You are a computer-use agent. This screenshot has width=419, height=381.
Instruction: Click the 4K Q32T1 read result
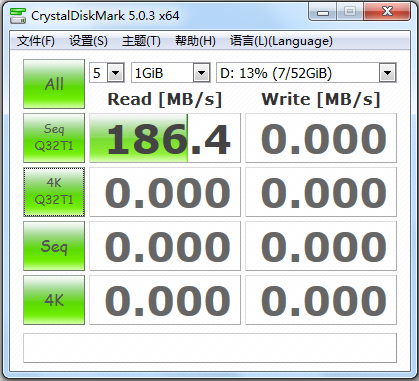pyautogui.click(x=165, y=192)
